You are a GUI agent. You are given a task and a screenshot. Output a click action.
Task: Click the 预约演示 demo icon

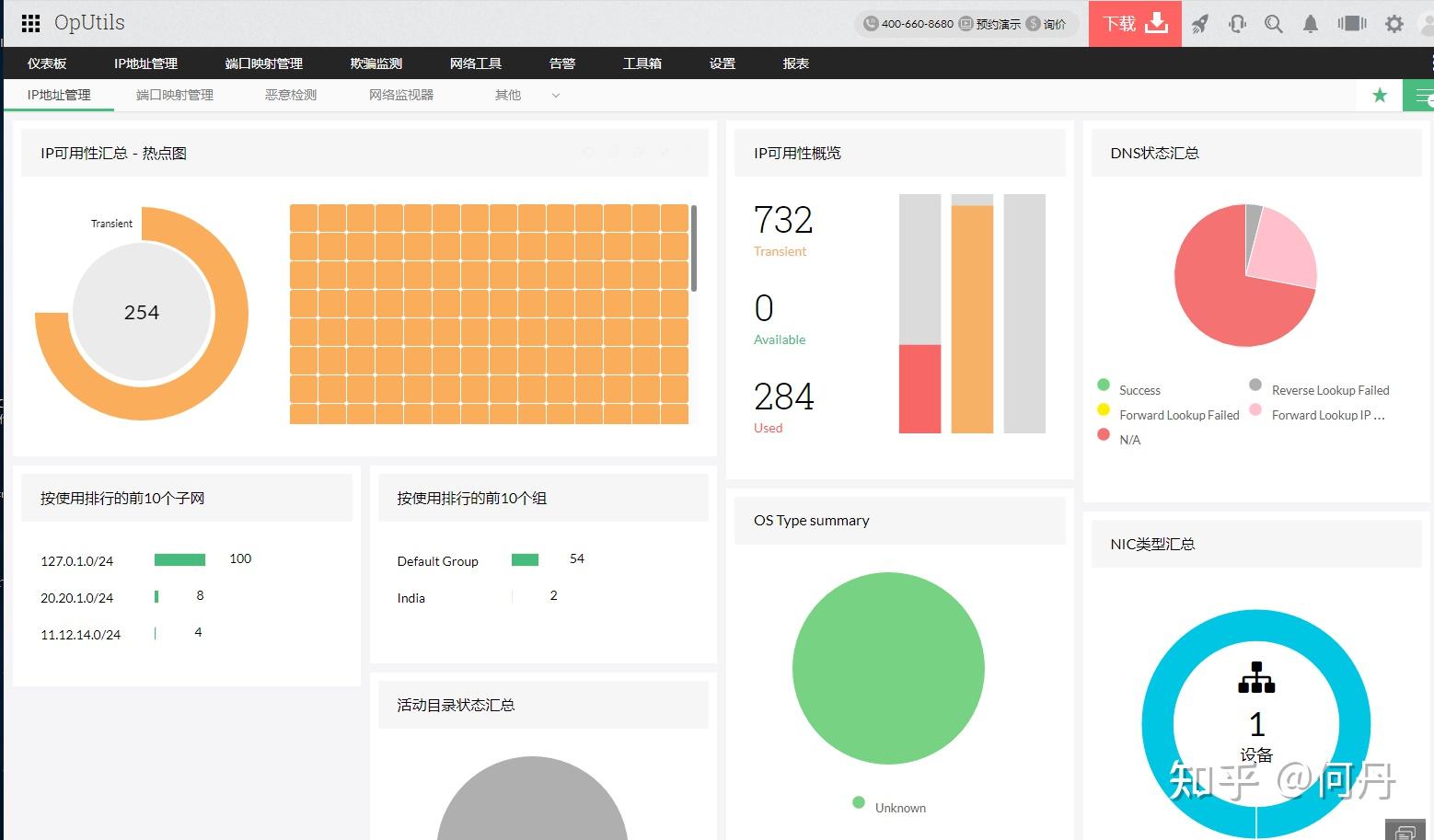966,24
